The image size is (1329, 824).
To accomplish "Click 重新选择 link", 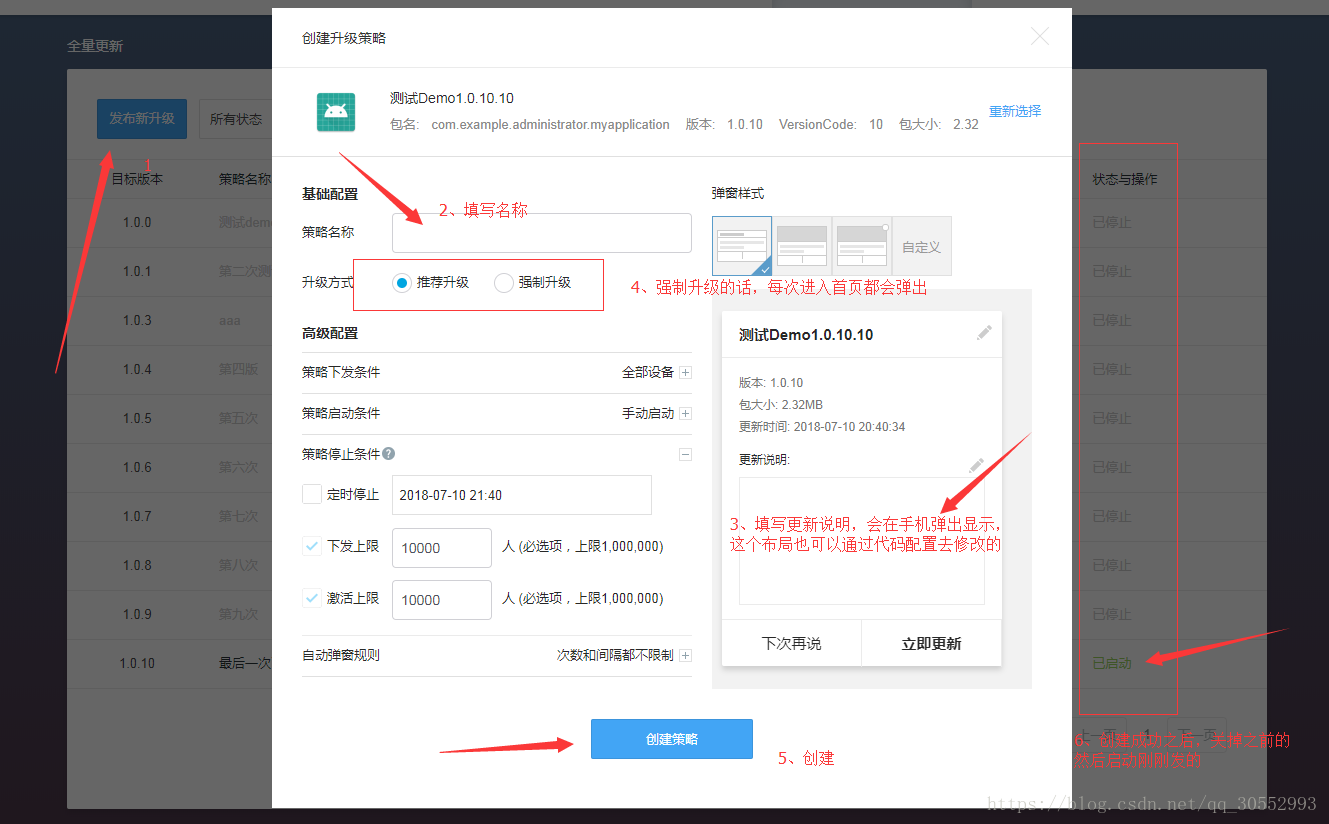I will [1015, 112].
